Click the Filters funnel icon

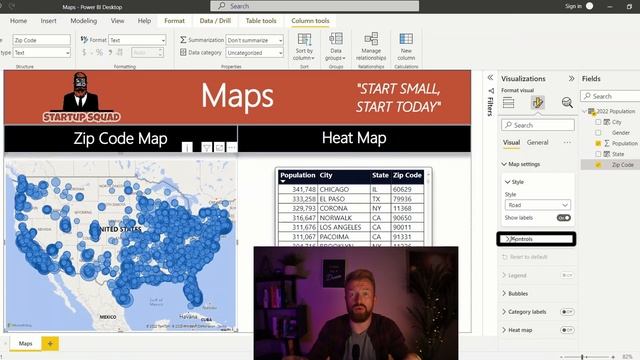(491, 91)
